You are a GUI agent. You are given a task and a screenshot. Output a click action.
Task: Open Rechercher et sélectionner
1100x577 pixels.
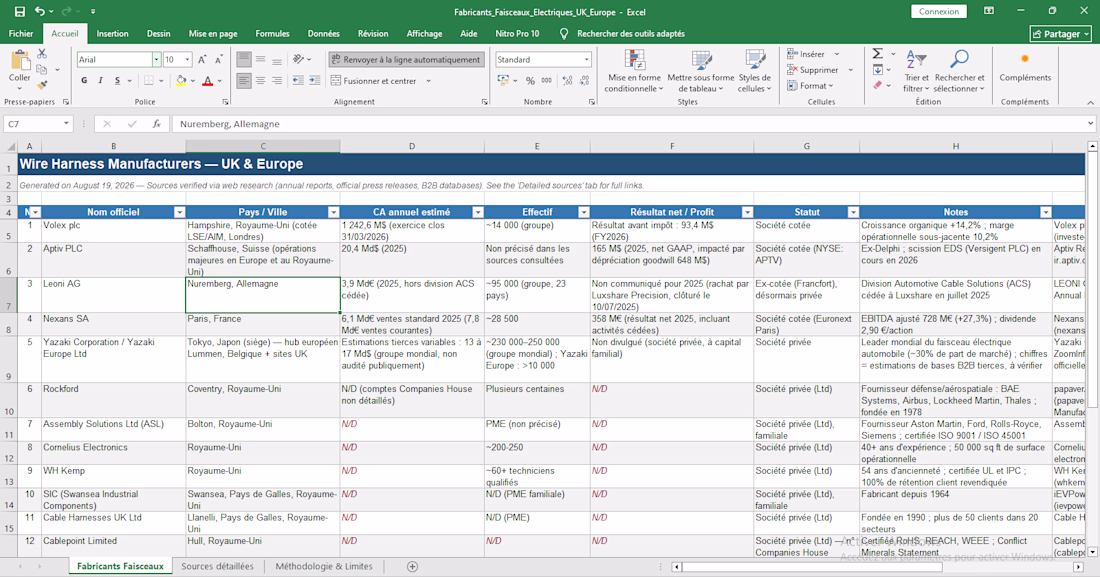pos(959,71)
